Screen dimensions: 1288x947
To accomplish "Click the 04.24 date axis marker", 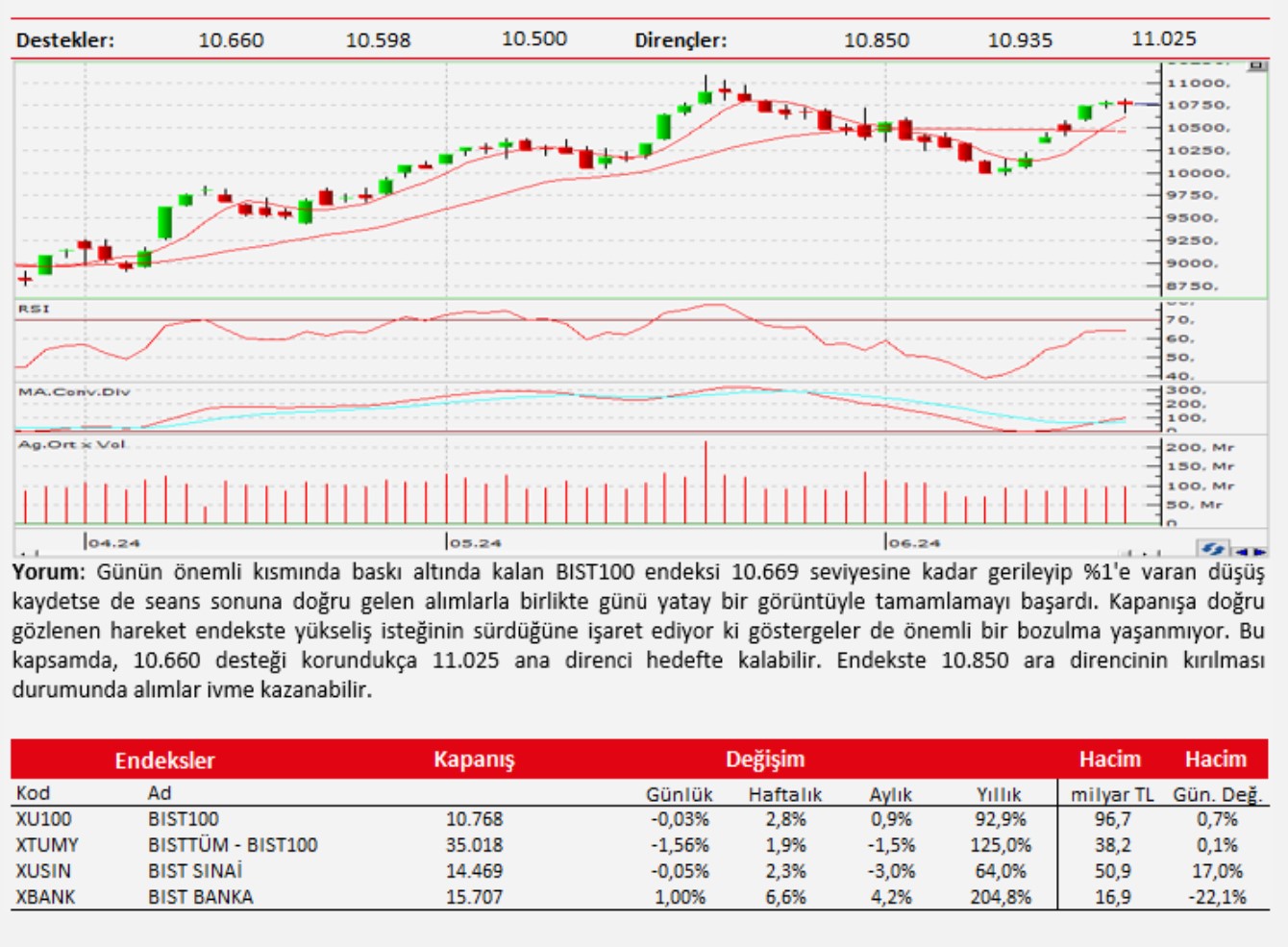I will (x=113, y=543).
